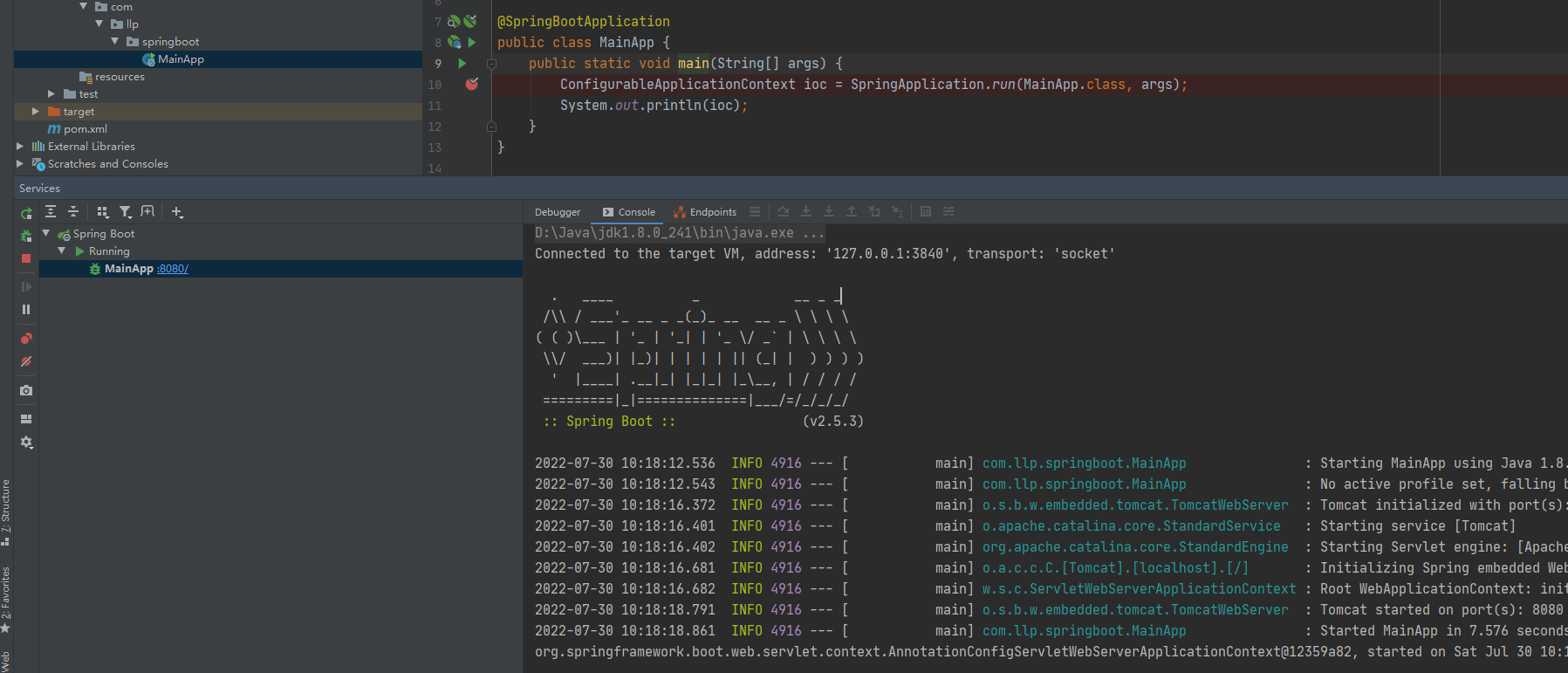
Task: Fold the main method at line 9
Action: pos(491,64)
